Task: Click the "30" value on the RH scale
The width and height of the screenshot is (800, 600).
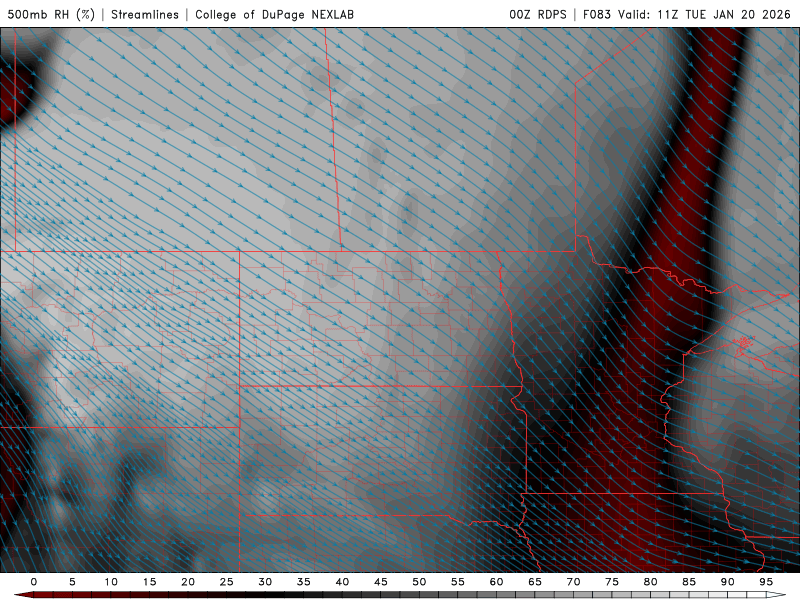Action: click(265, 582)
